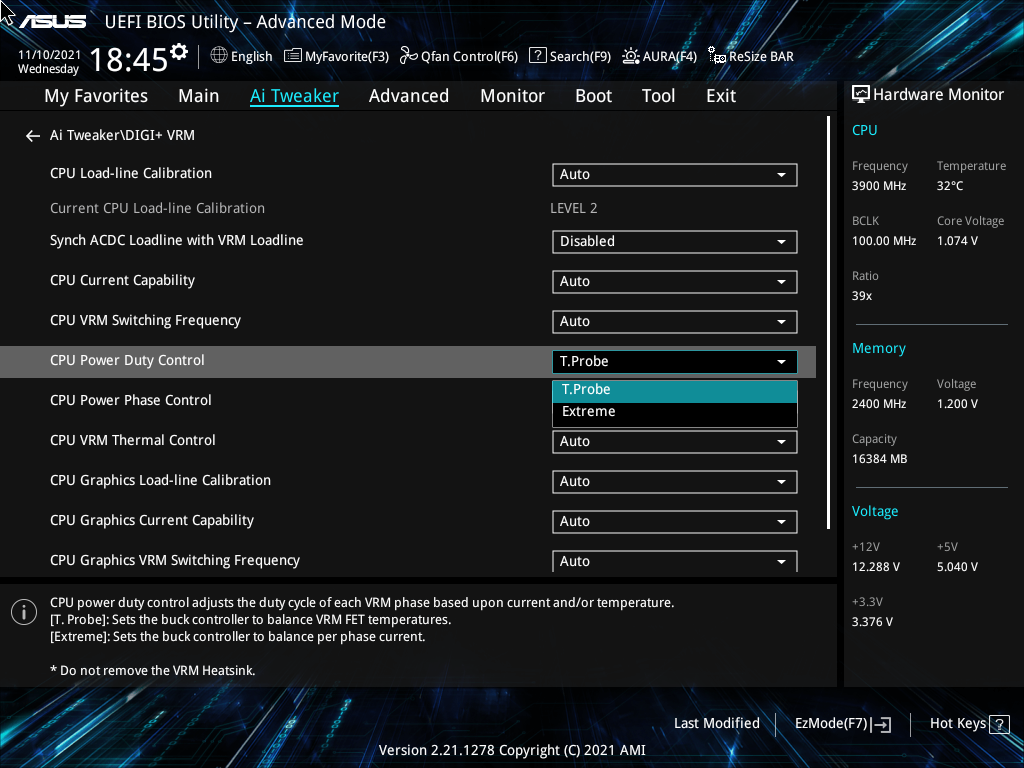Click the globe language icon
The height and width of the screenshot is (768, 1024).
pyautogui.click(x=219, y=56)
